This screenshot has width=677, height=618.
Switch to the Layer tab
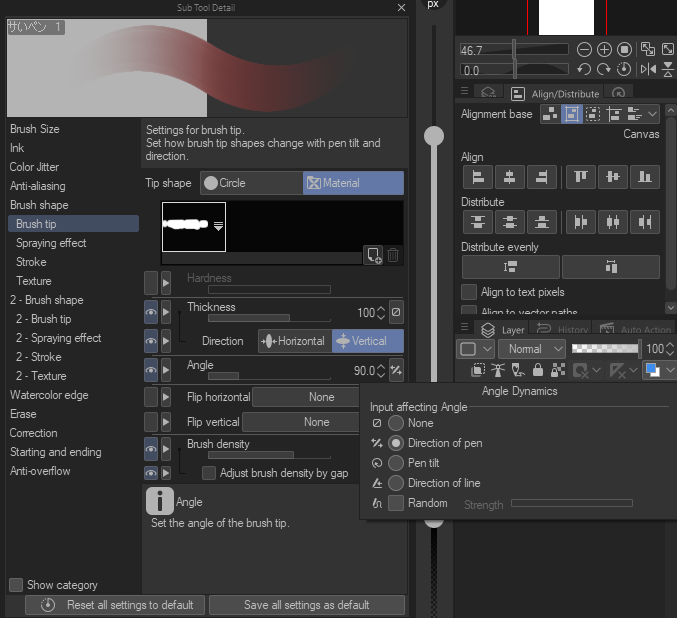[503, 330]
